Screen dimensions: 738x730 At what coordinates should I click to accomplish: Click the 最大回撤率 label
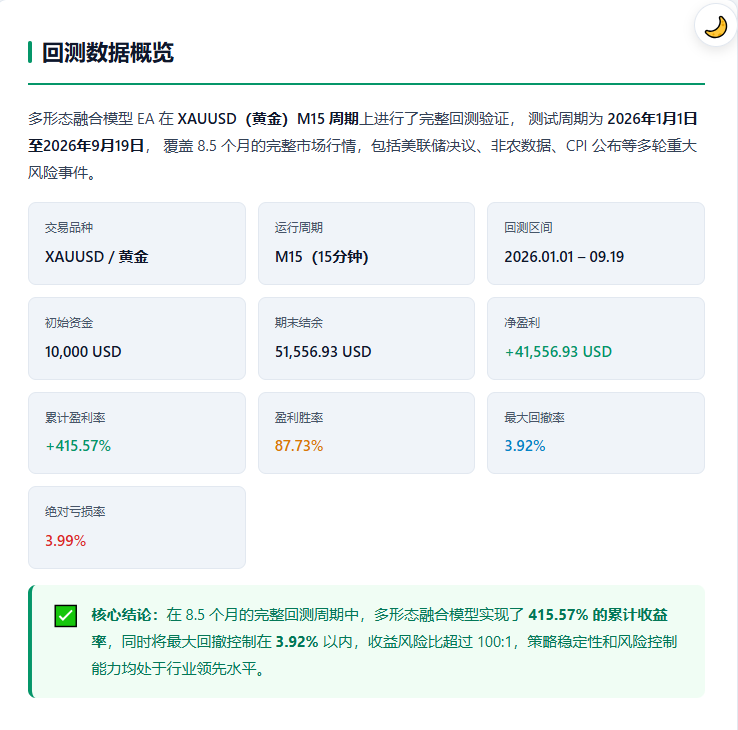[x=534, y=417]
